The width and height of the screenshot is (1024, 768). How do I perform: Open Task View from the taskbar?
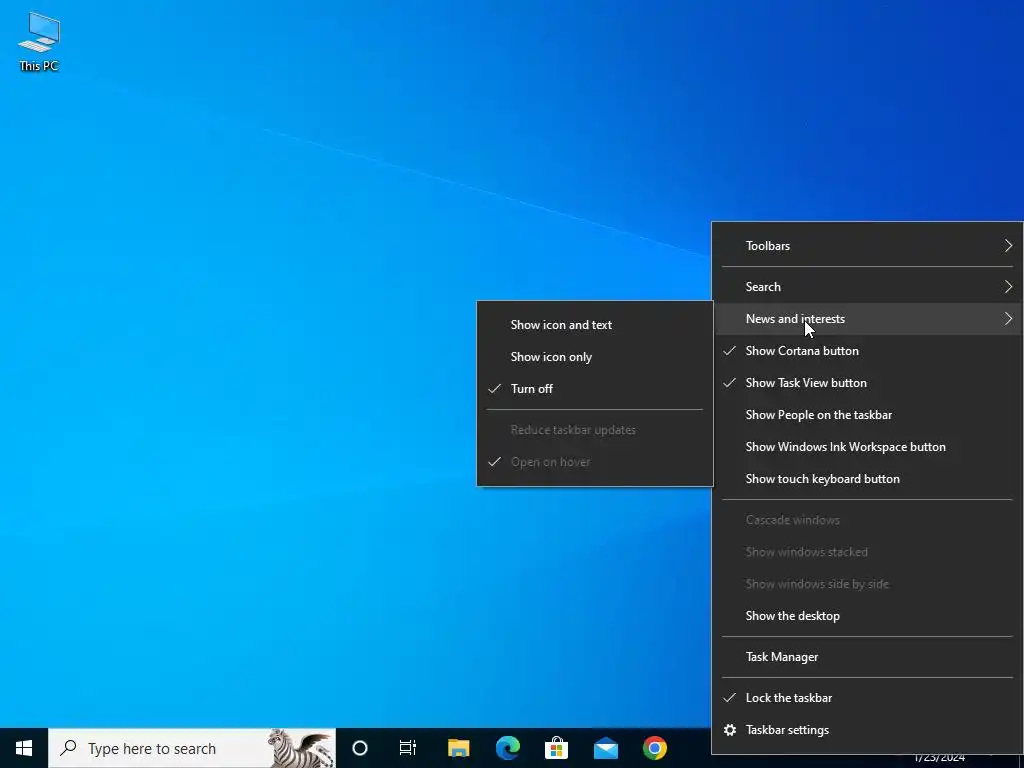(x=408, y=748)
